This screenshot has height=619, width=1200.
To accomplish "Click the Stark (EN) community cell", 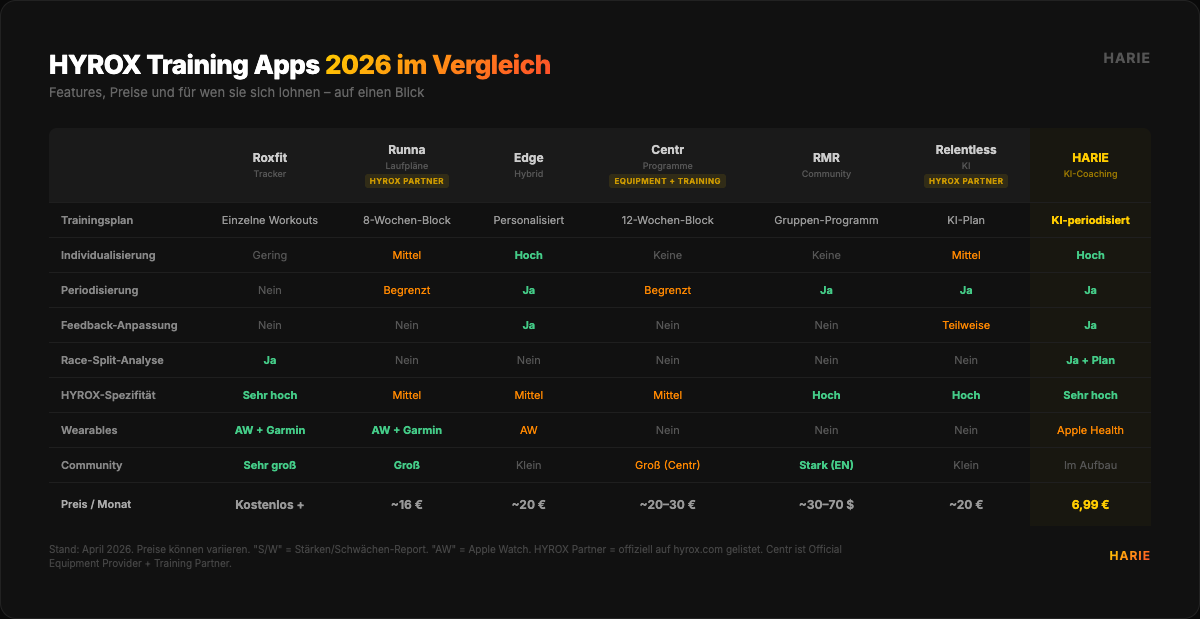I will pos(826,465).
